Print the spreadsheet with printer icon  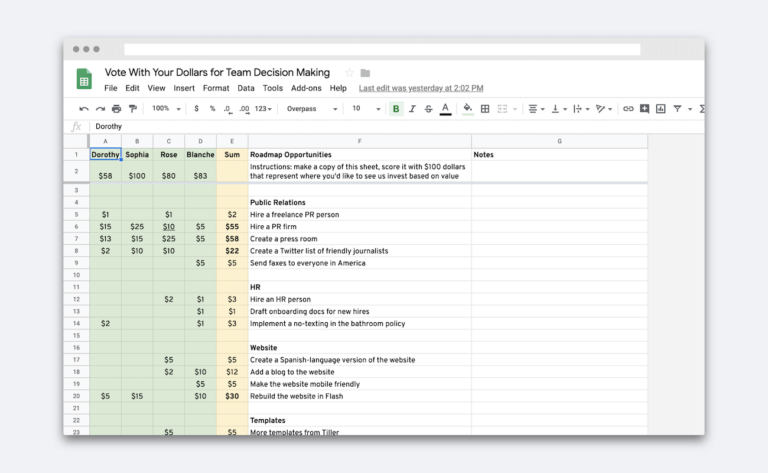coord(116,109)
